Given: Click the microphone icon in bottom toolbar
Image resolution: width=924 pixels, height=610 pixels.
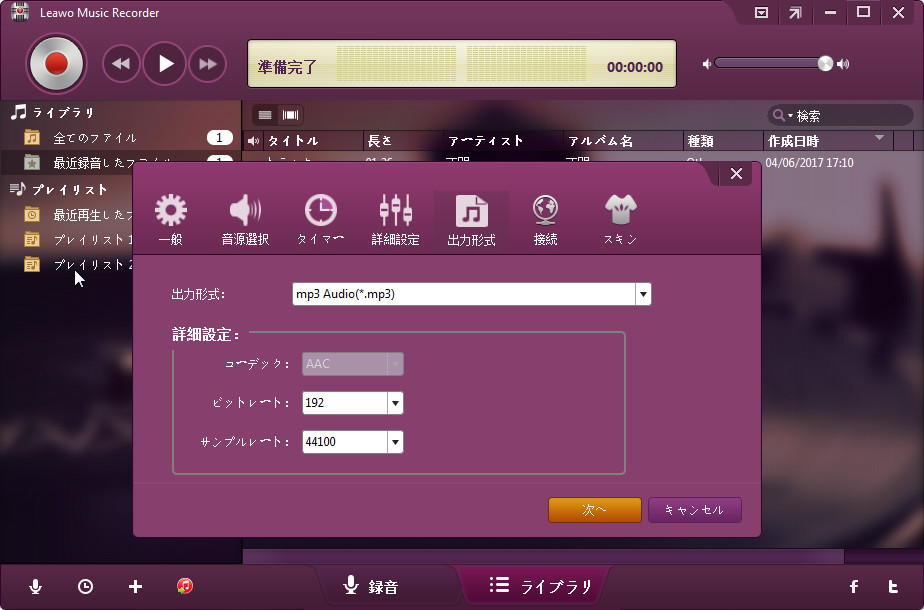Looking at the screenshot, I should click(35, 586).
